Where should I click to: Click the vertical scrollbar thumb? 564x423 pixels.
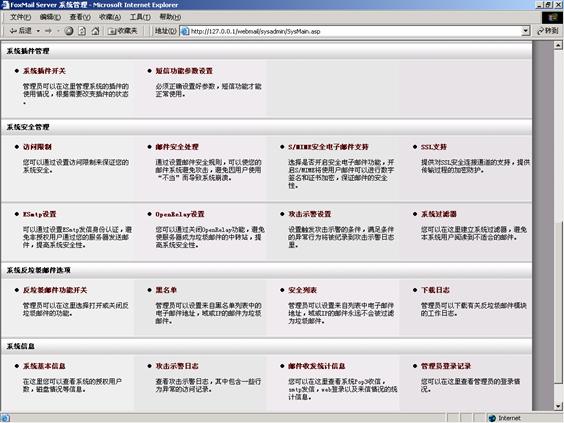(x=558, y=303)
